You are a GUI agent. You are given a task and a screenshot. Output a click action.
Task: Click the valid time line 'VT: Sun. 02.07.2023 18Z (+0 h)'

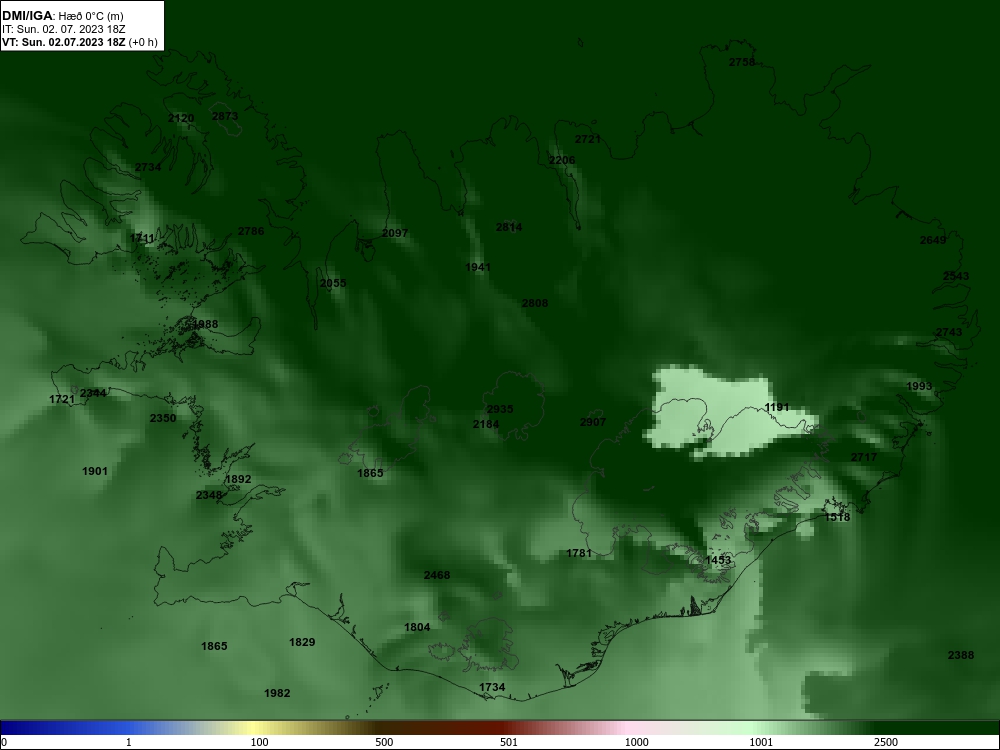coord(80,42)
